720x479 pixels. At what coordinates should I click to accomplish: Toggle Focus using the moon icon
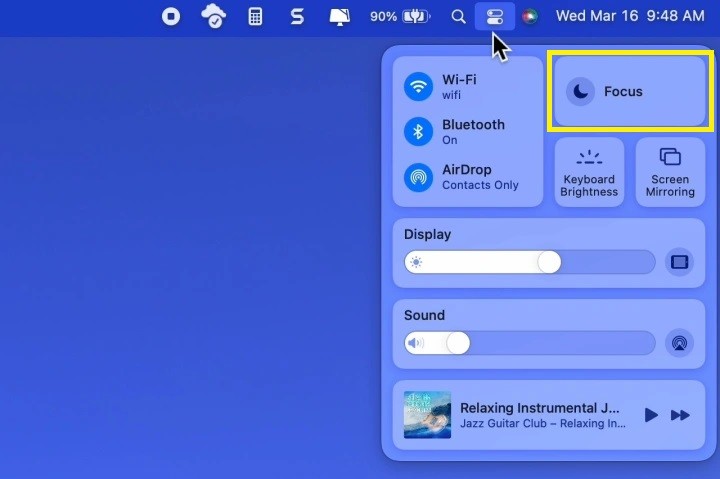(x=580, y=91)
